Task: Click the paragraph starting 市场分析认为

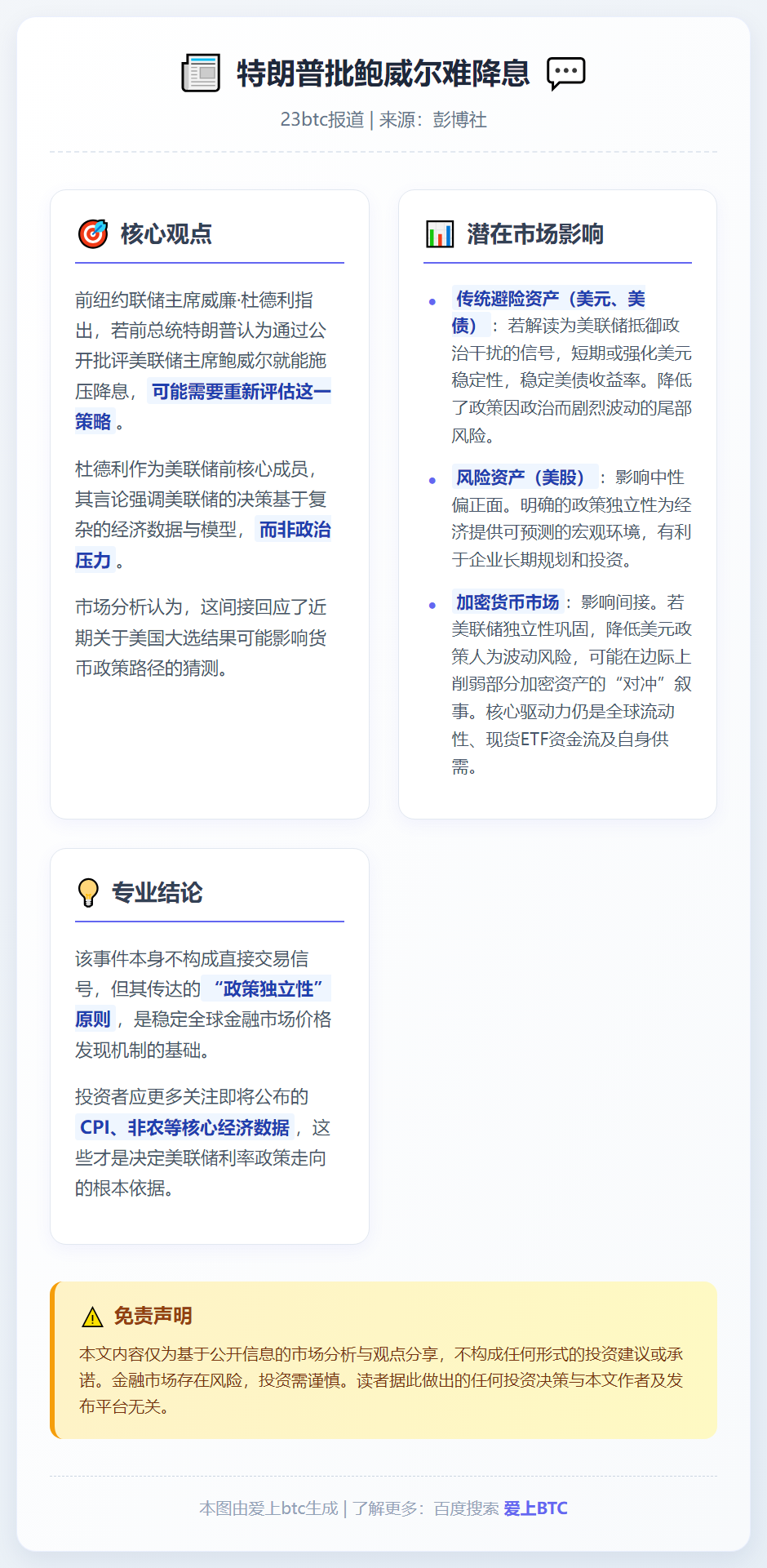Action: (201, 637)
